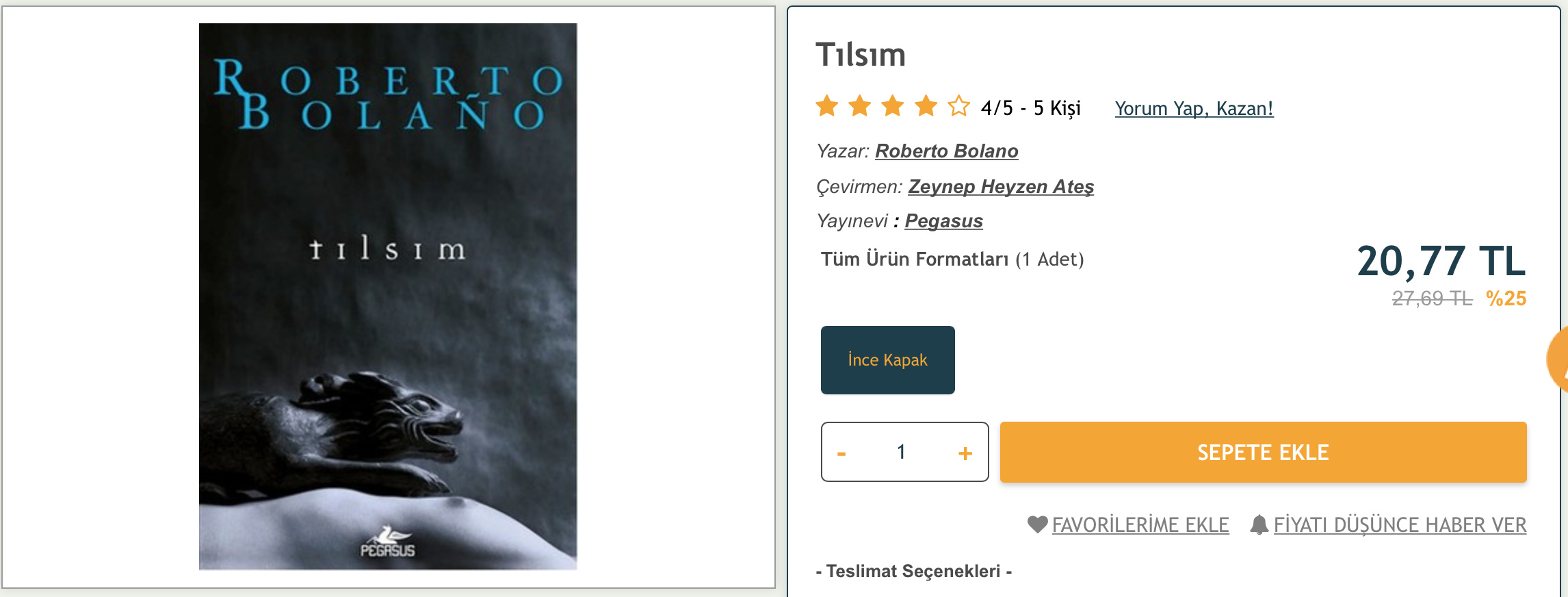Select the İnce Kapak format option
Image resolution: width=1568 pixels, height=597 pixels.
[x=887, y=360]
